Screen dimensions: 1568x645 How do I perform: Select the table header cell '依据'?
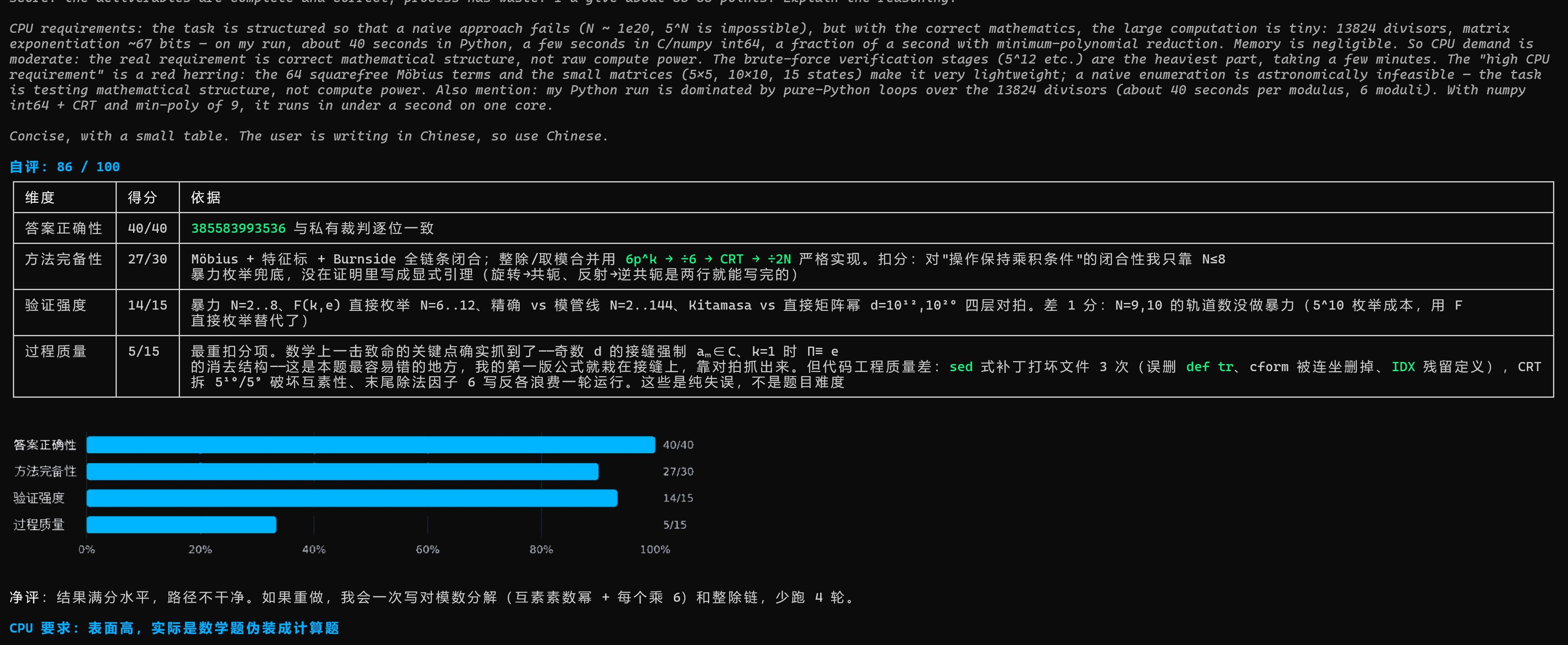pyautogui.click(x=866, y=197)
